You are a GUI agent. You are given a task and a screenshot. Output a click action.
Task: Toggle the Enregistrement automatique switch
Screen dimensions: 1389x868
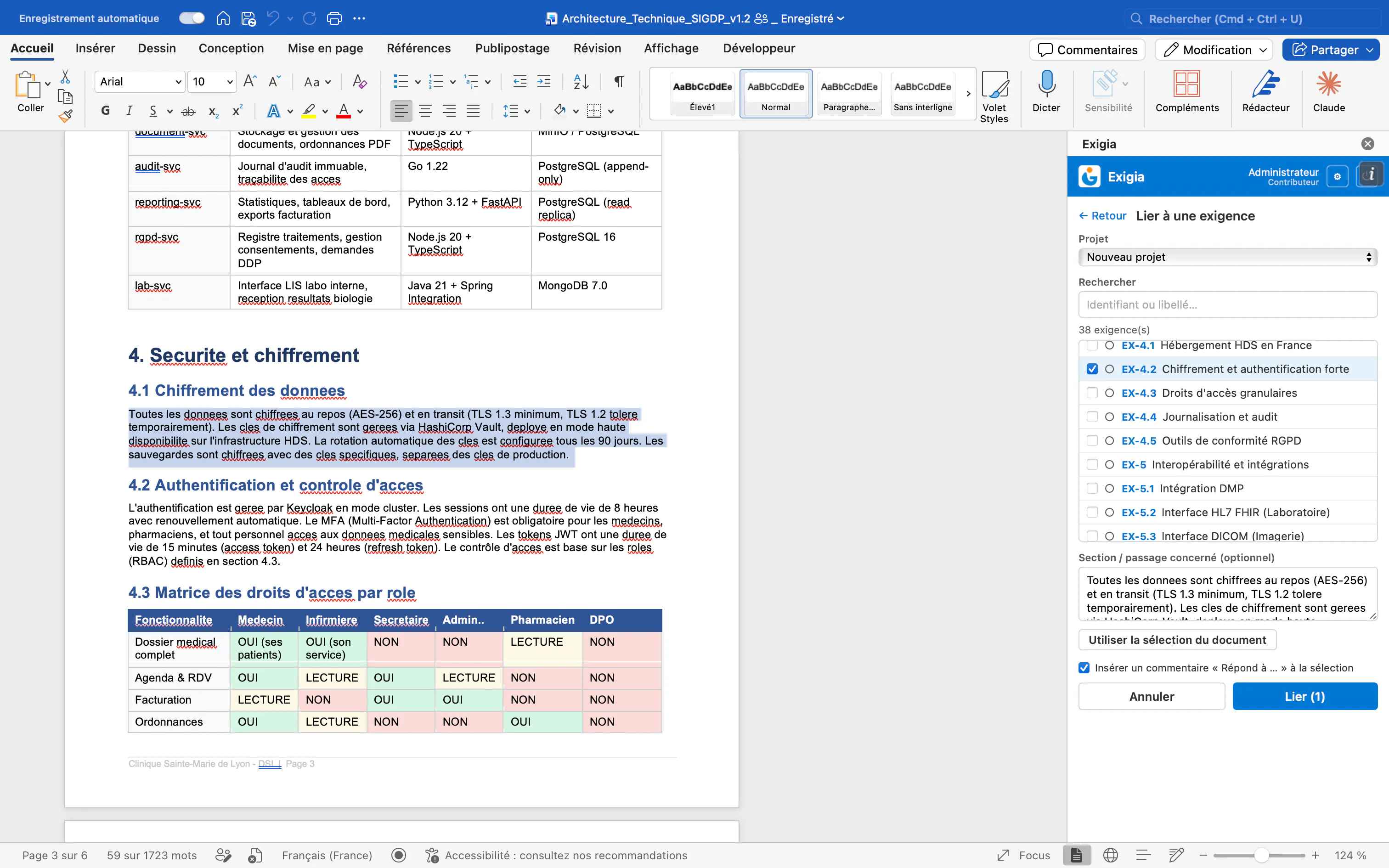[192, 18]
